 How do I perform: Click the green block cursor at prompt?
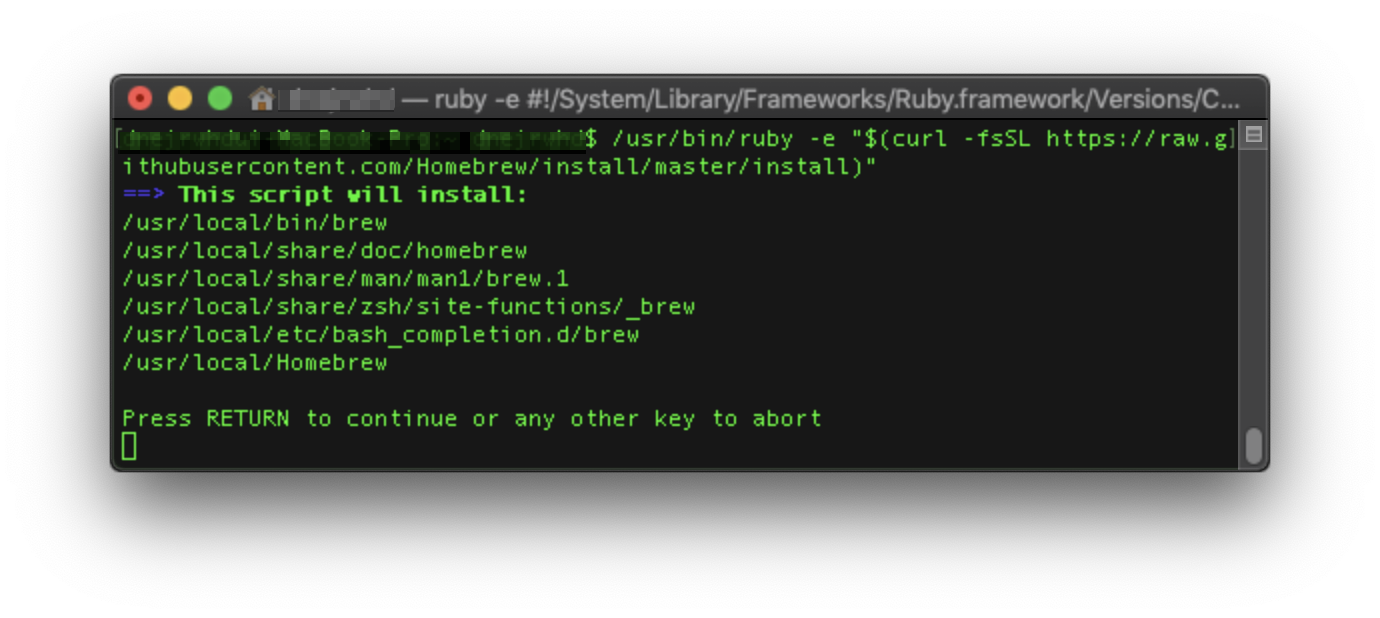(x=129, y=446)
